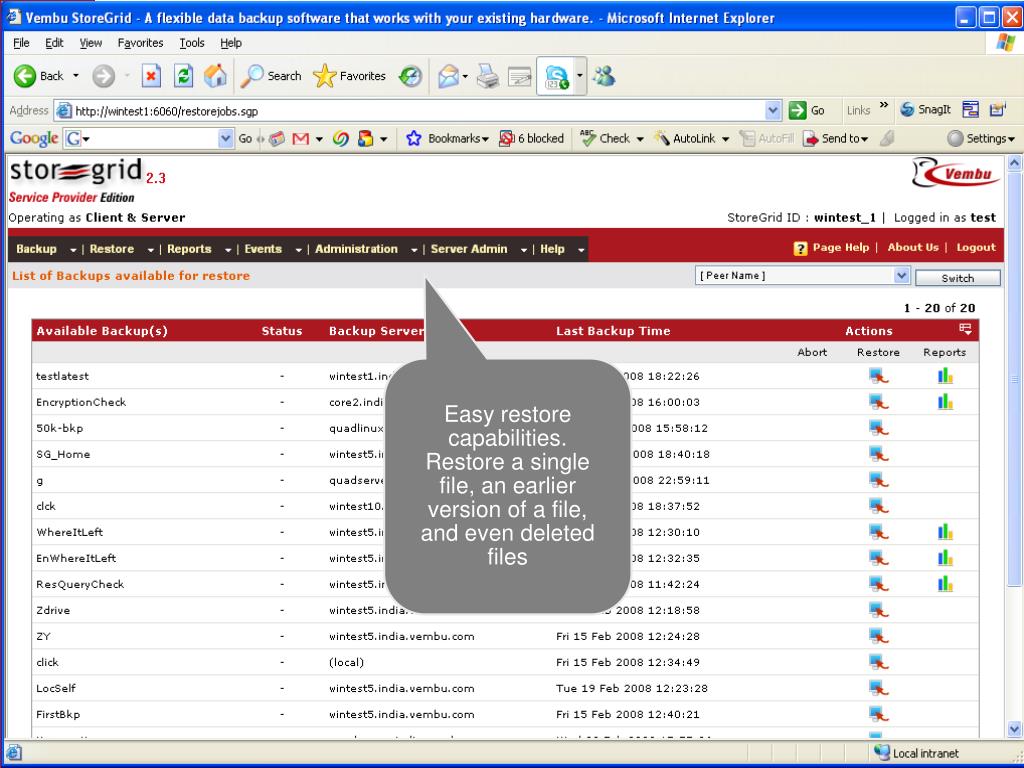This screenshot has height=768, width=1024.
Task: Go to the browser Home page icon
Action: click(x=215, y=76)
